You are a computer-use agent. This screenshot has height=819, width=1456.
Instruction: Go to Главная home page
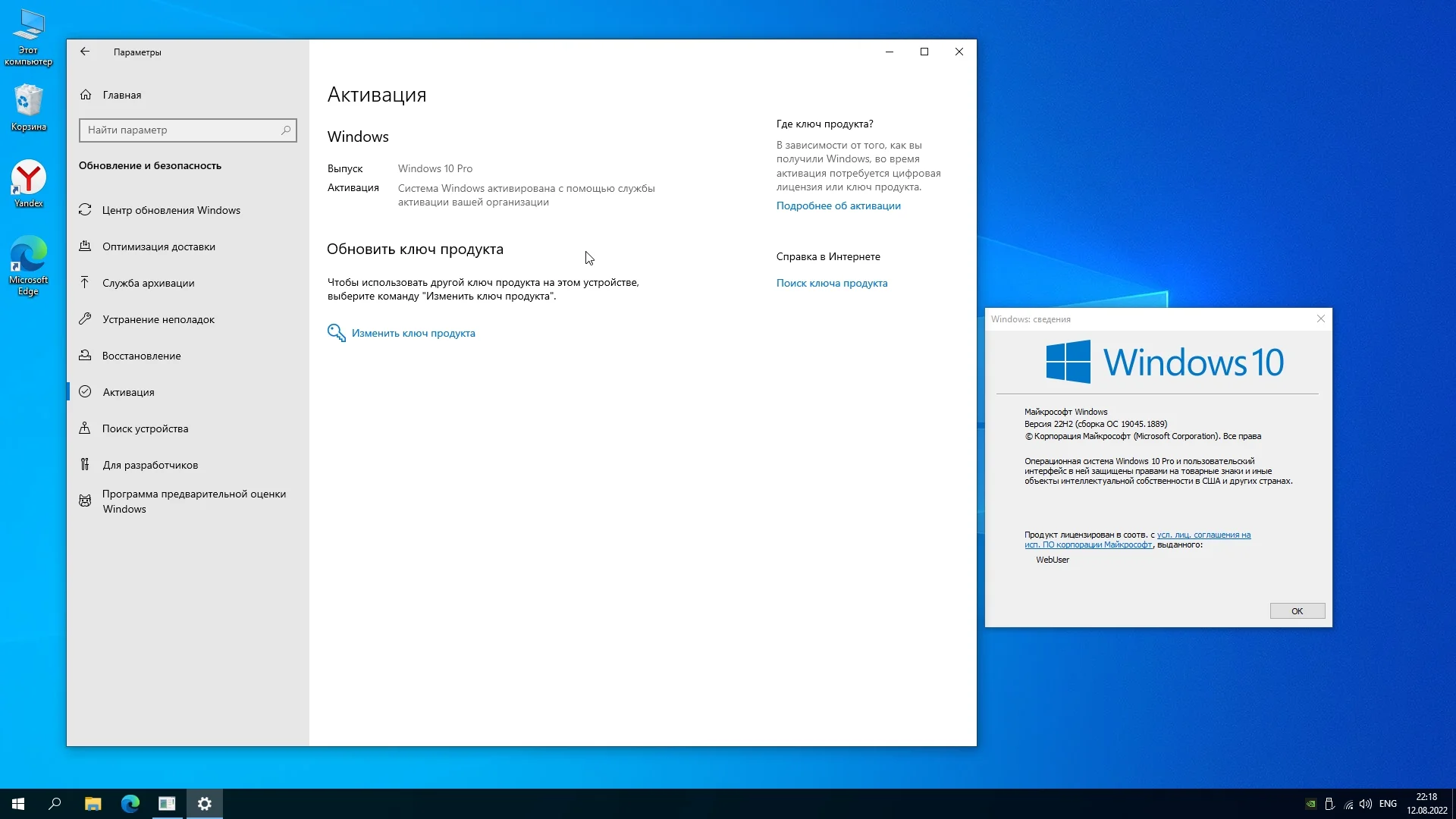point(121,95)
